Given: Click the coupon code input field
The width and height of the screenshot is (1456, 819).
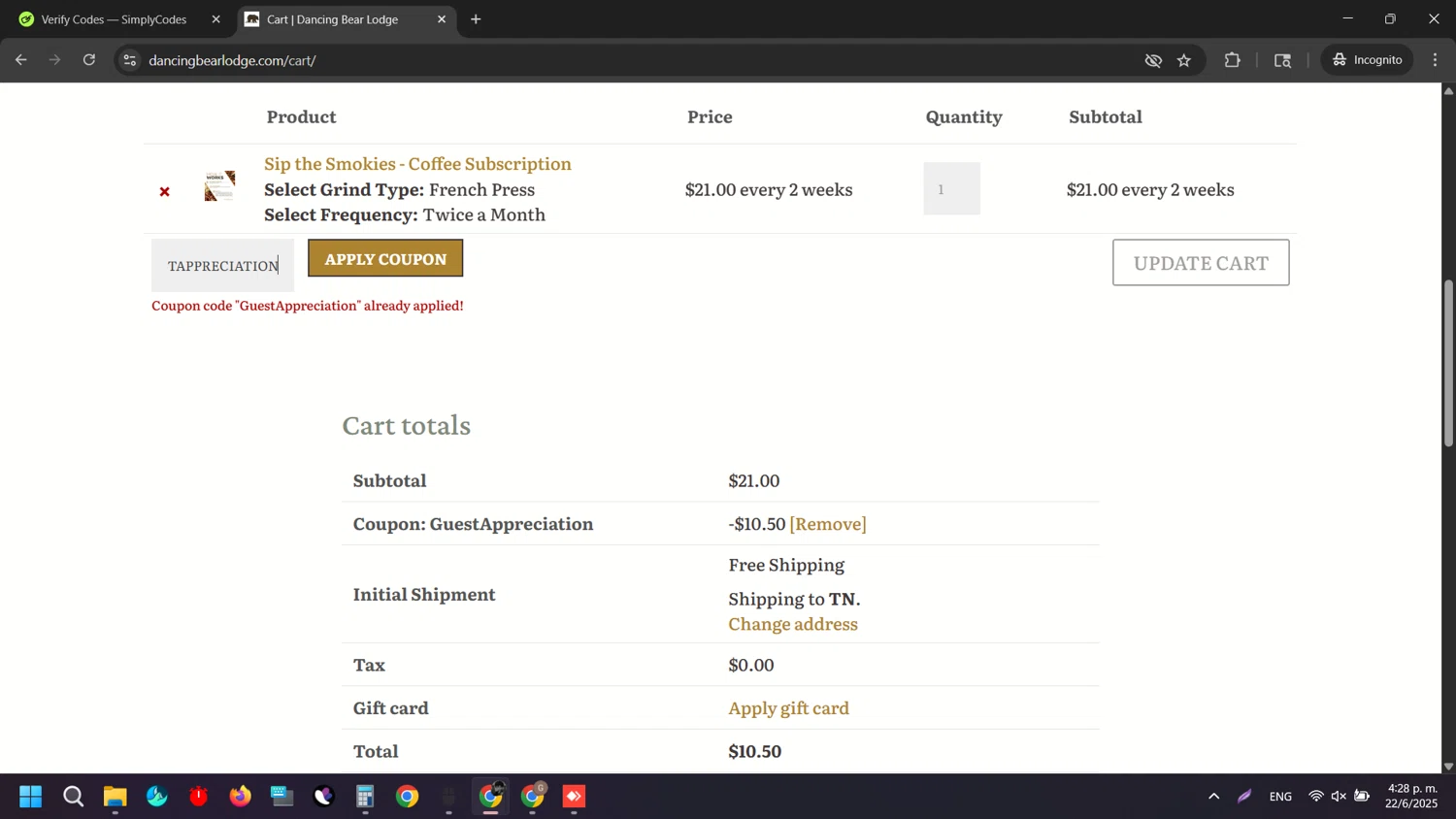Looking at the screenshot, I should click(222, 265).
